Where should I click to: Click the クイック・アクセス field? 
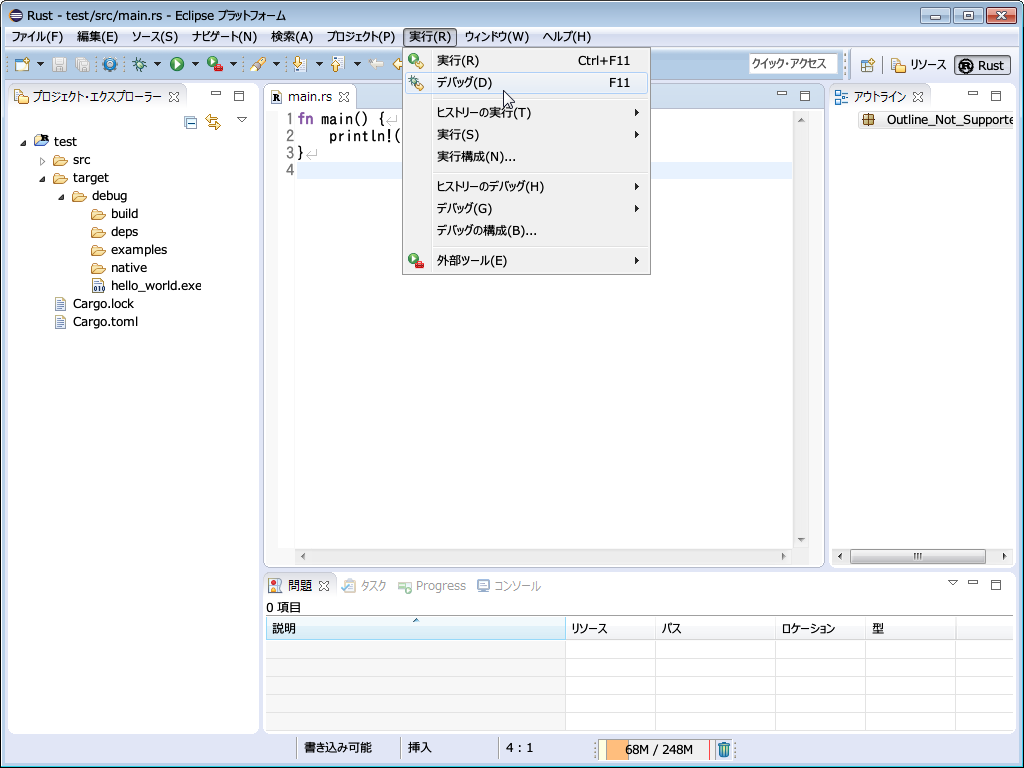793,63
